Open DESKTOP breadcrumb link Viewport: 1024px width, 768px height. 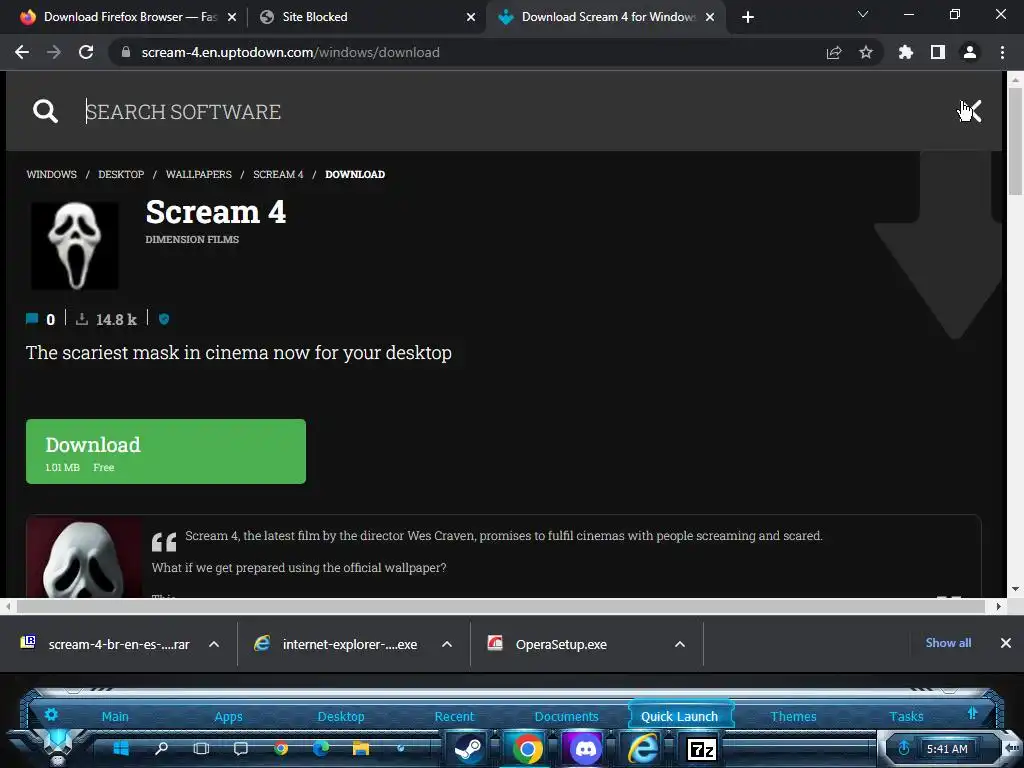121,174
